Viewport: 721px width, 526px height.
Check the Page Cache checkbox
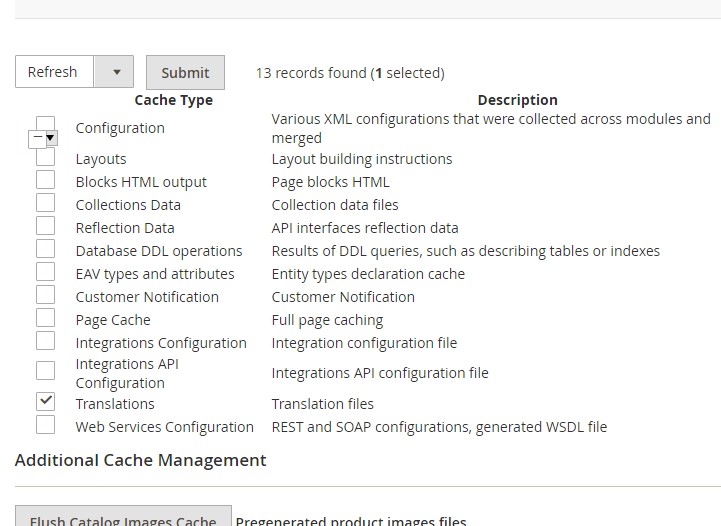click(45, 318)
